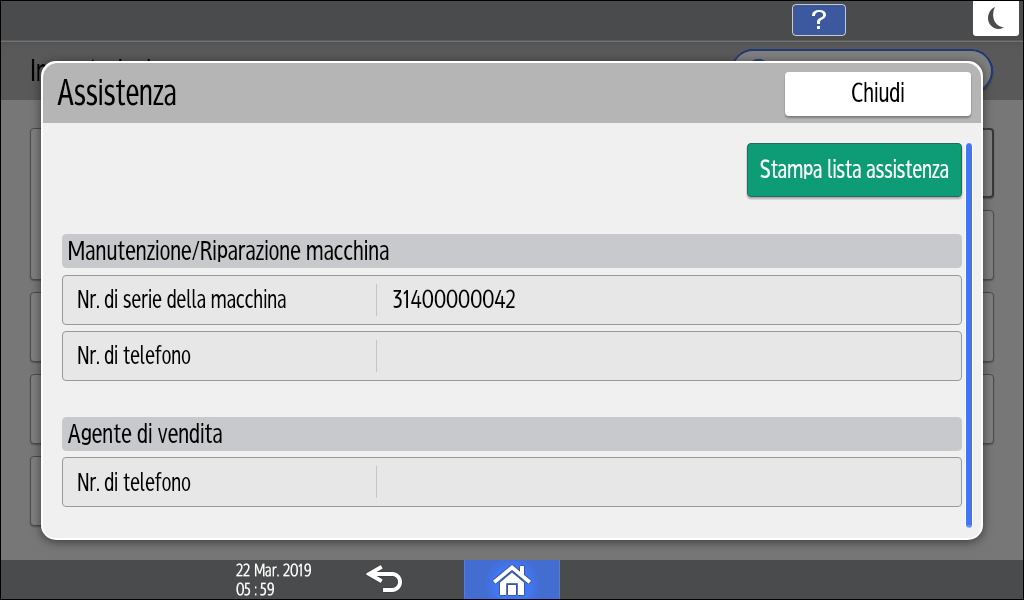Tap the date and time display
This screenshot has width=1024, height=600.
pos(273,579)
